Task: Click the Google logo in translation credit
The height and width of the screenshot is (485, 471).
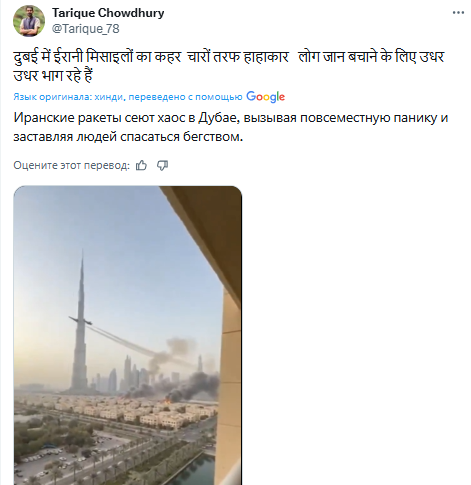Action: coord(265,97)
